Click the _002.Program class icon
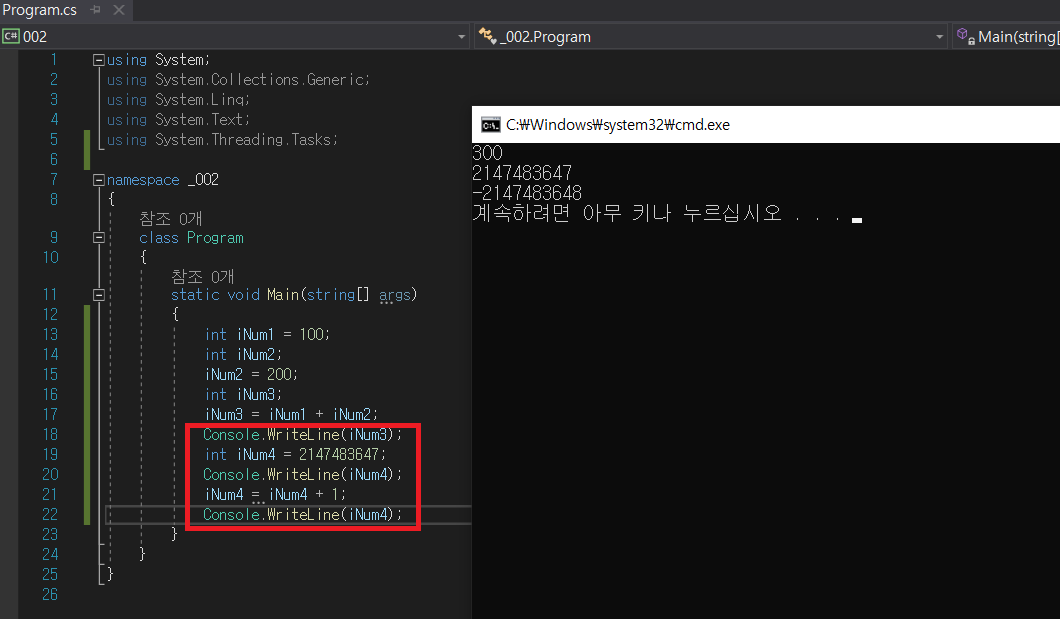This screenshot has width=1060, height=619. point(487,36)
